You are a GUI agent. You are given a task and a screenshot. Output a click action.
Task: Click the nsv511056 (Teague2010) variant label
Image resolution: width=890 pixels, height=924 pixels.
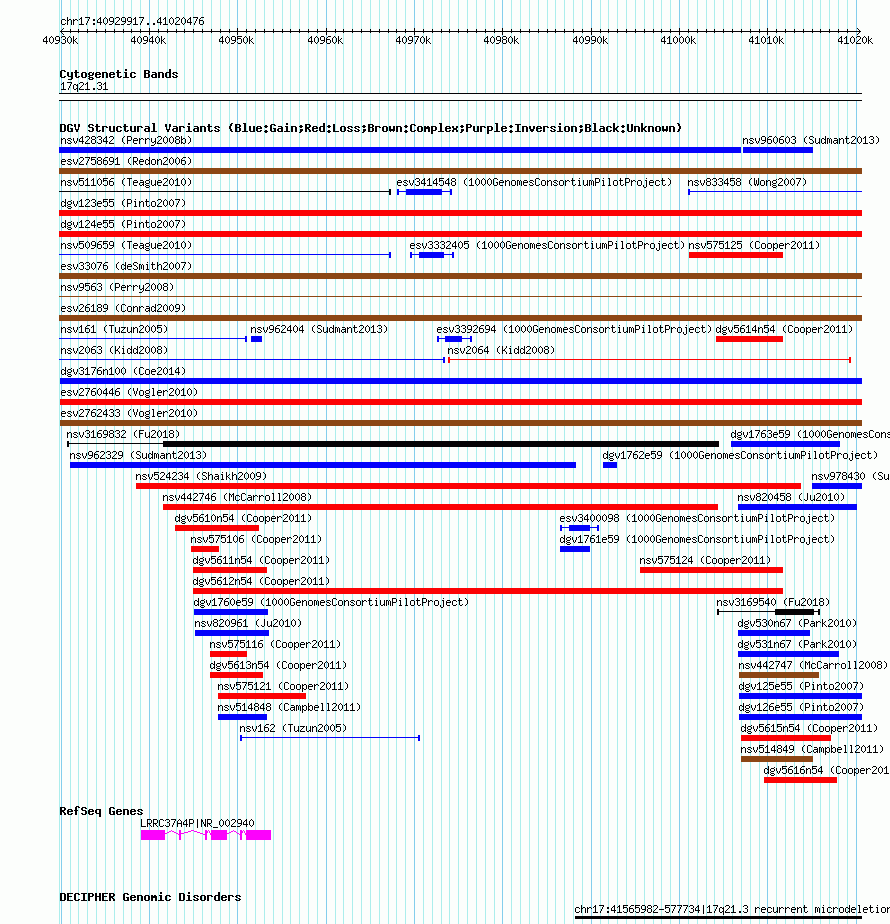click(126, 183)
